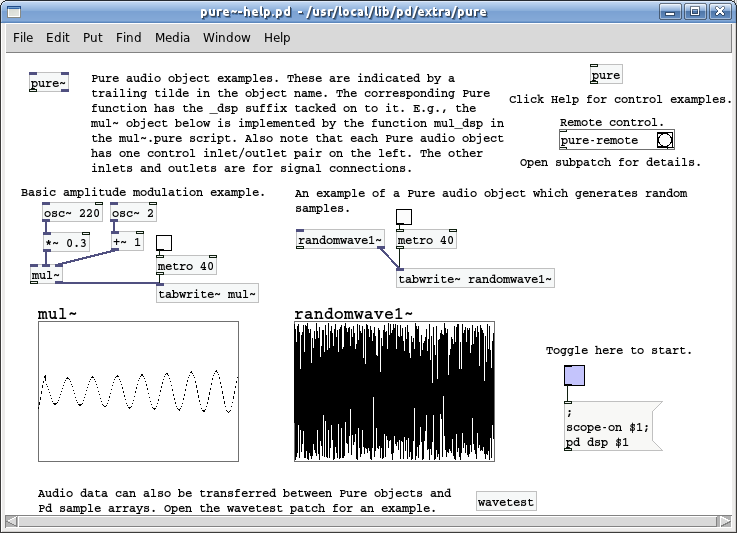The height and width of the screenshot is (533, 737).
Task: Click 'Remote control.' comment text
Action: coord(612,122)
